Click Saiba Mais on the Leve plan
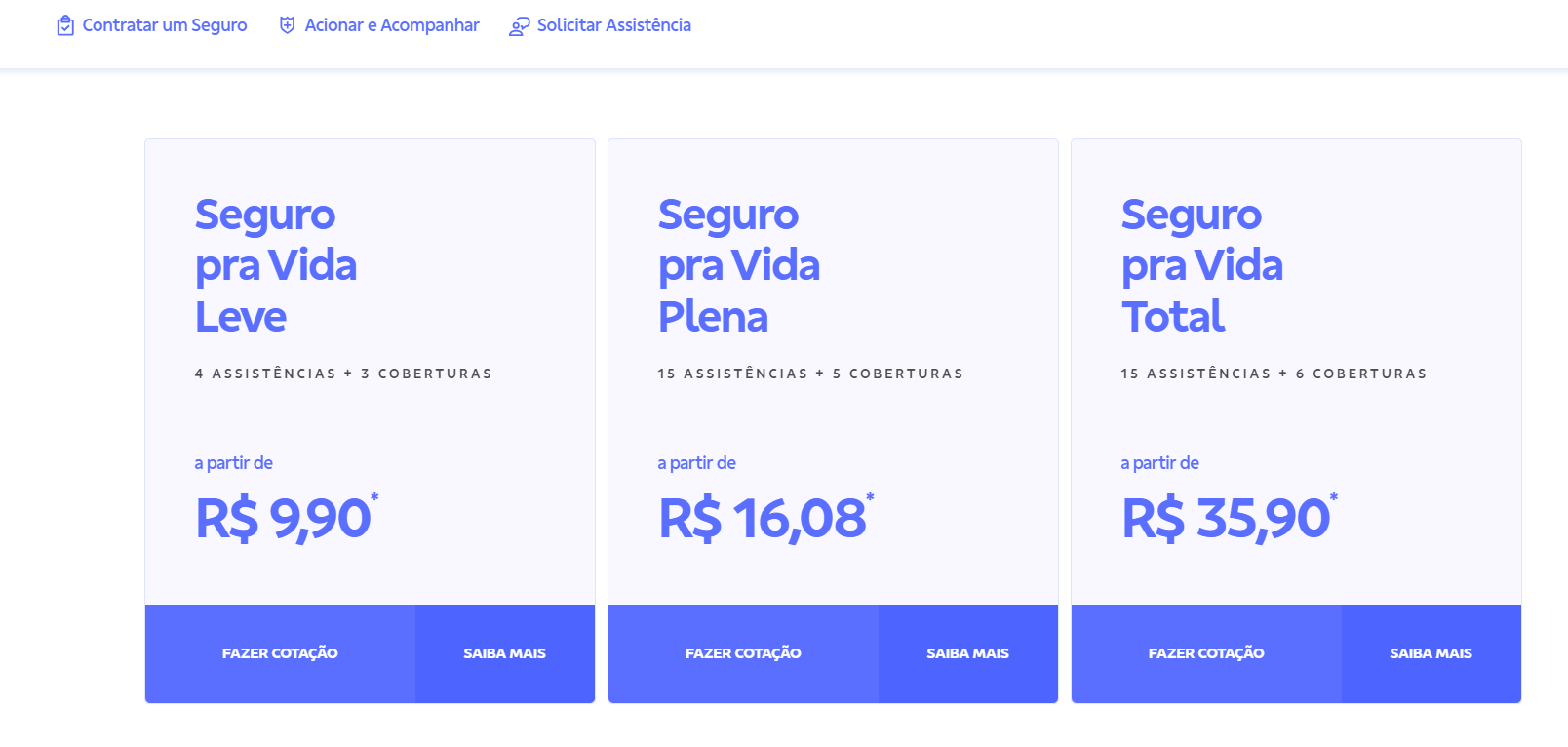 [504, 653]
